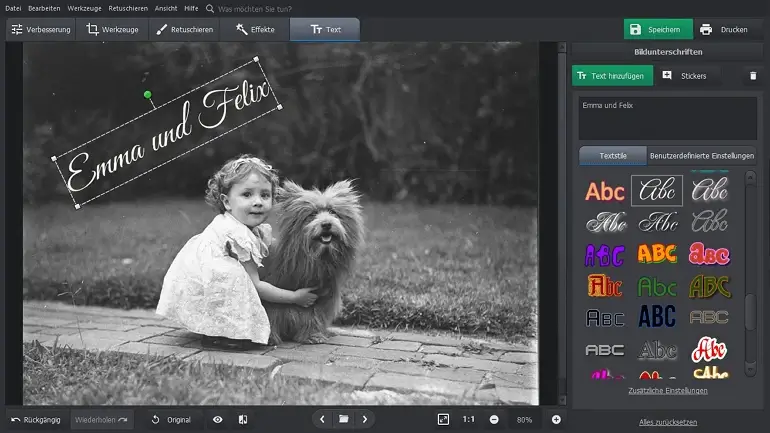The width and height of the screenshot is (770, 433).
Task: Choose the green outline Abc text style
Action: point(657,287)
